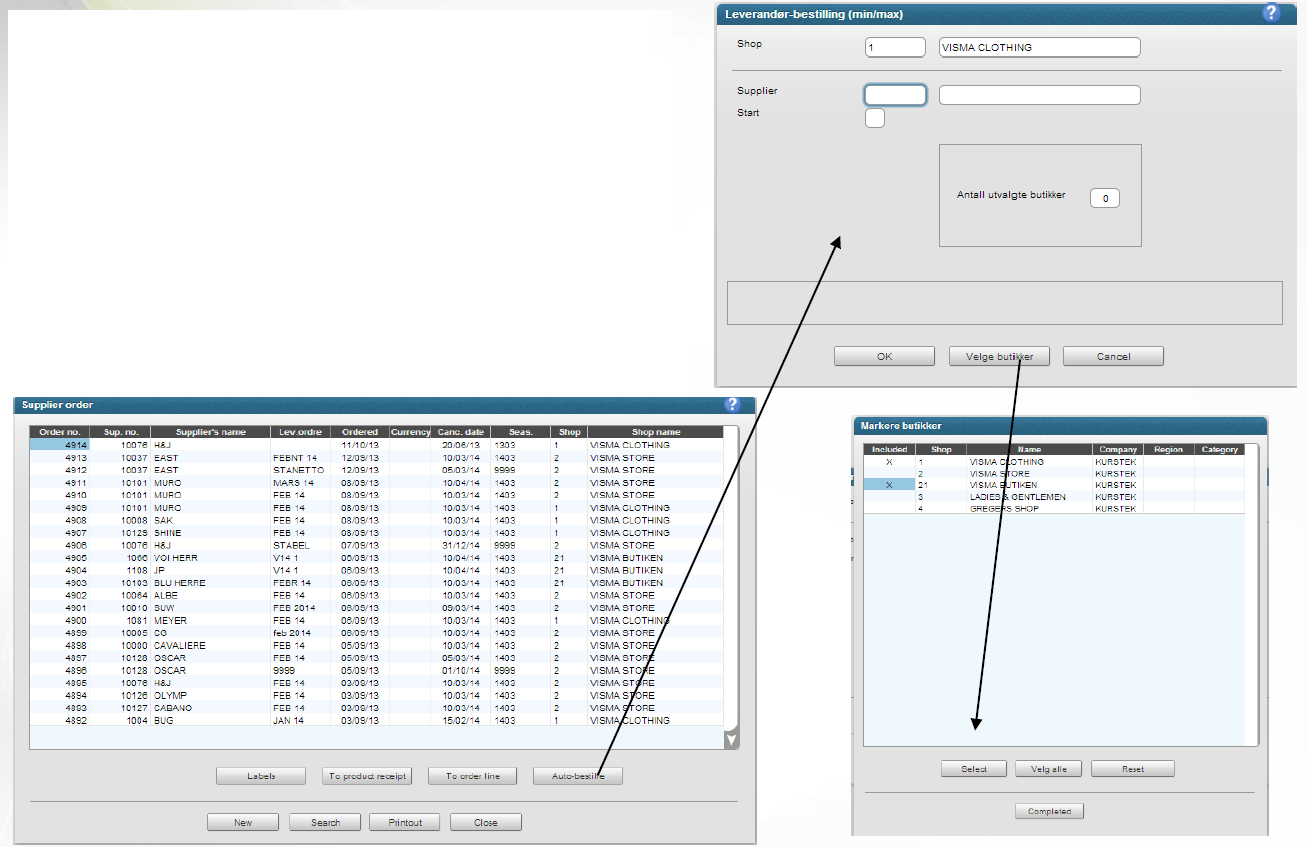Click cancel date 31/12/14
Image resolution: width=1307 pixels, height=847 pixels.
pyautogui.click(x=461, y=545)
